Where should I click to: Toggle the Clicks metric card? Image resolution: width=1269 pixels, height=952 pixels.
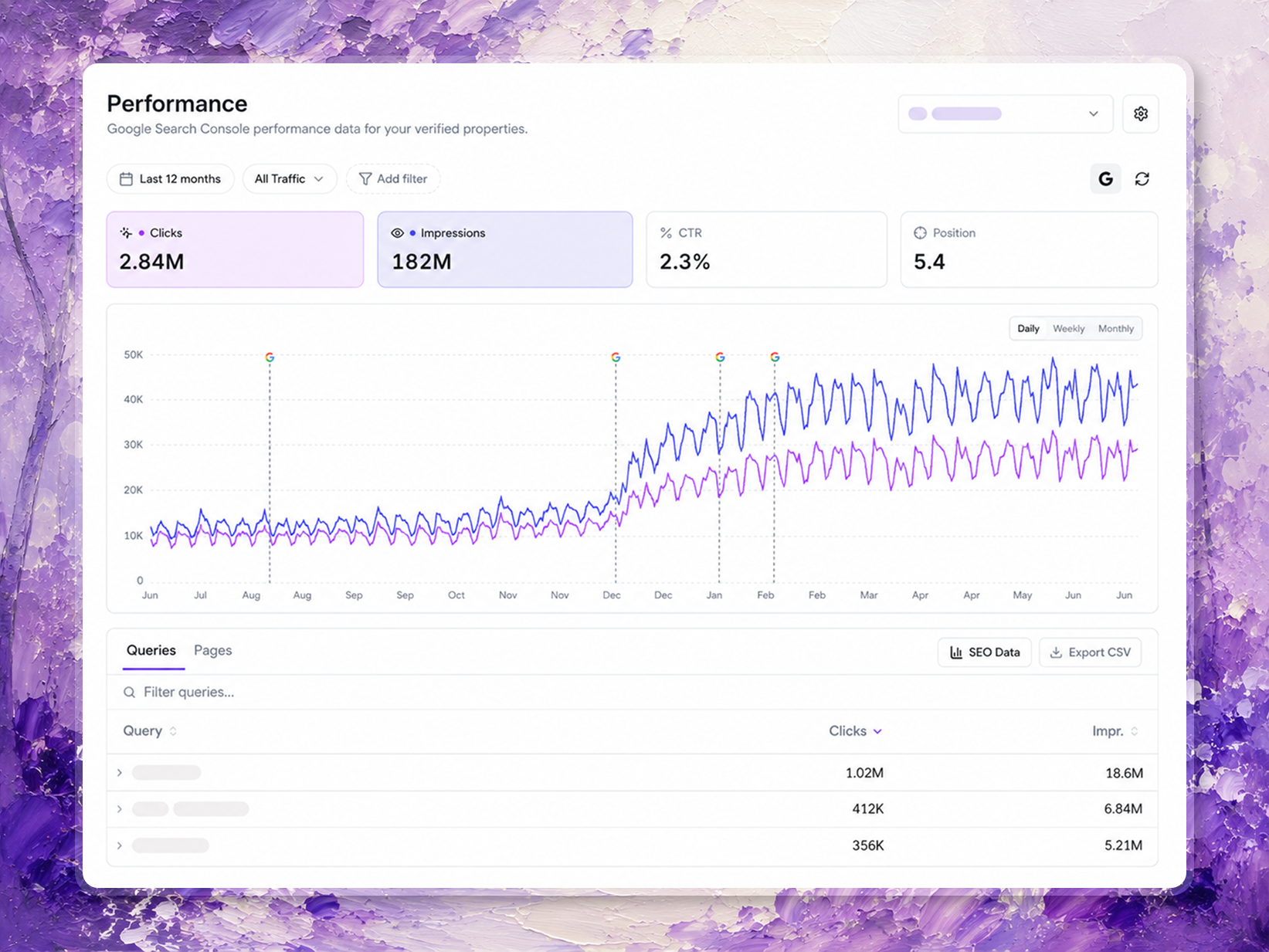tap(235, 249)
